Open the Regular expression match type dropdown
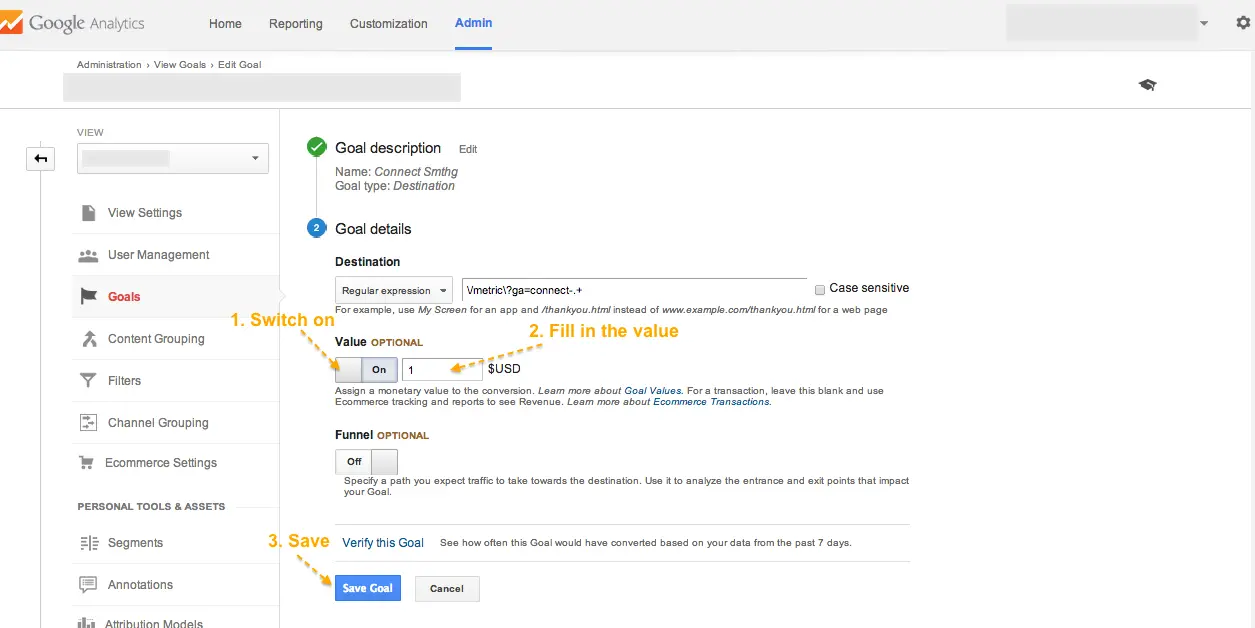1255x628 pixels. coord(394,291)
